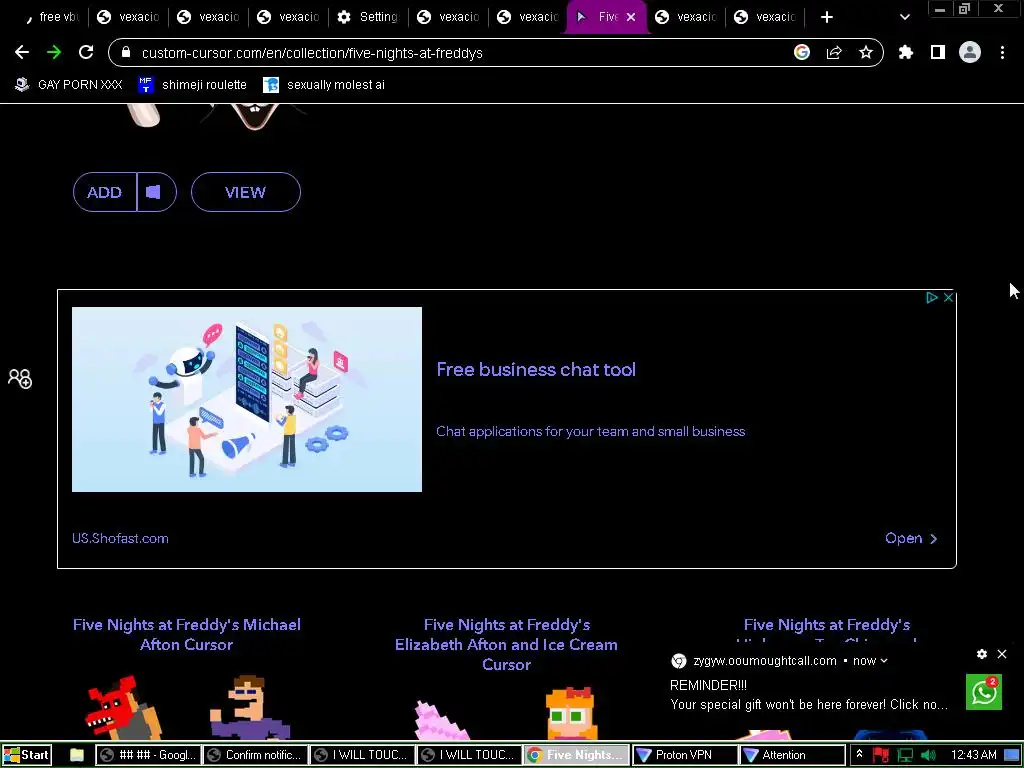Click the REMINDER!!! notification text
Screen dimensions: 1024x768
tap(709, 685)
